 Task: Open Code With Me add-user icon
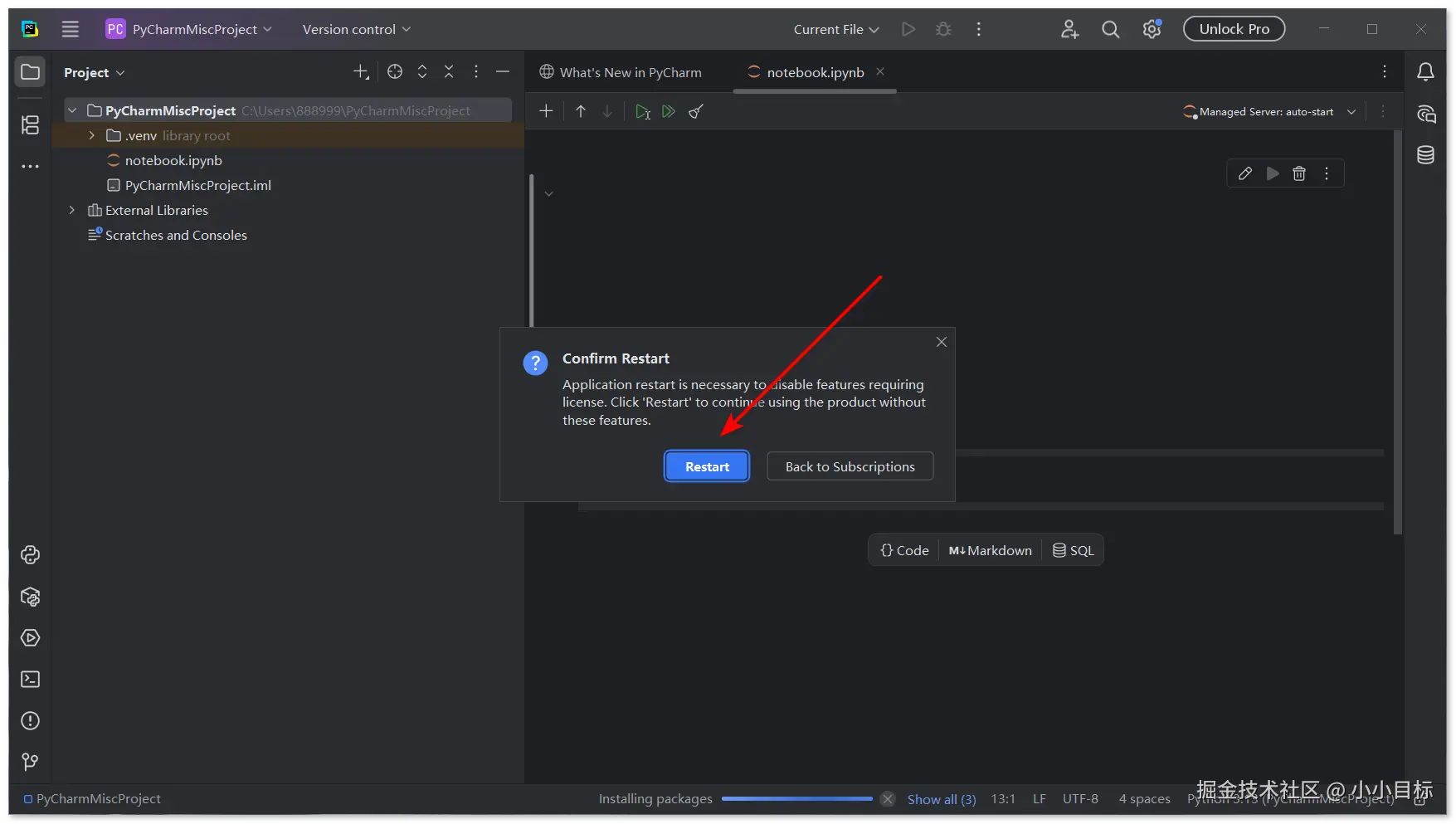click(1069, 29)
